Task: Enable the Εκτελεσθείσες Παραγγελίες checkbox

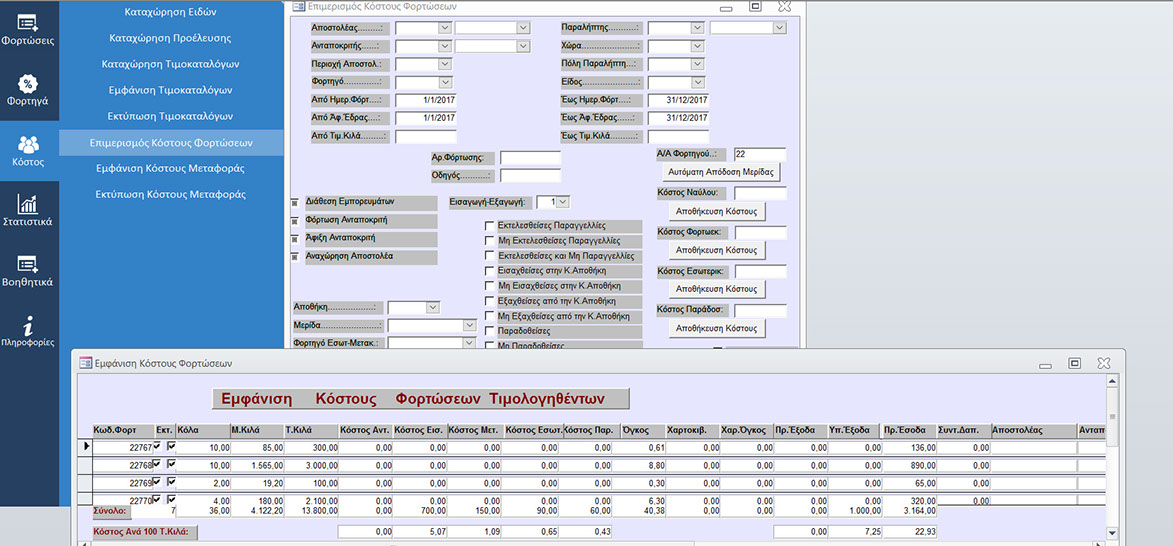Action: [490, 226]
